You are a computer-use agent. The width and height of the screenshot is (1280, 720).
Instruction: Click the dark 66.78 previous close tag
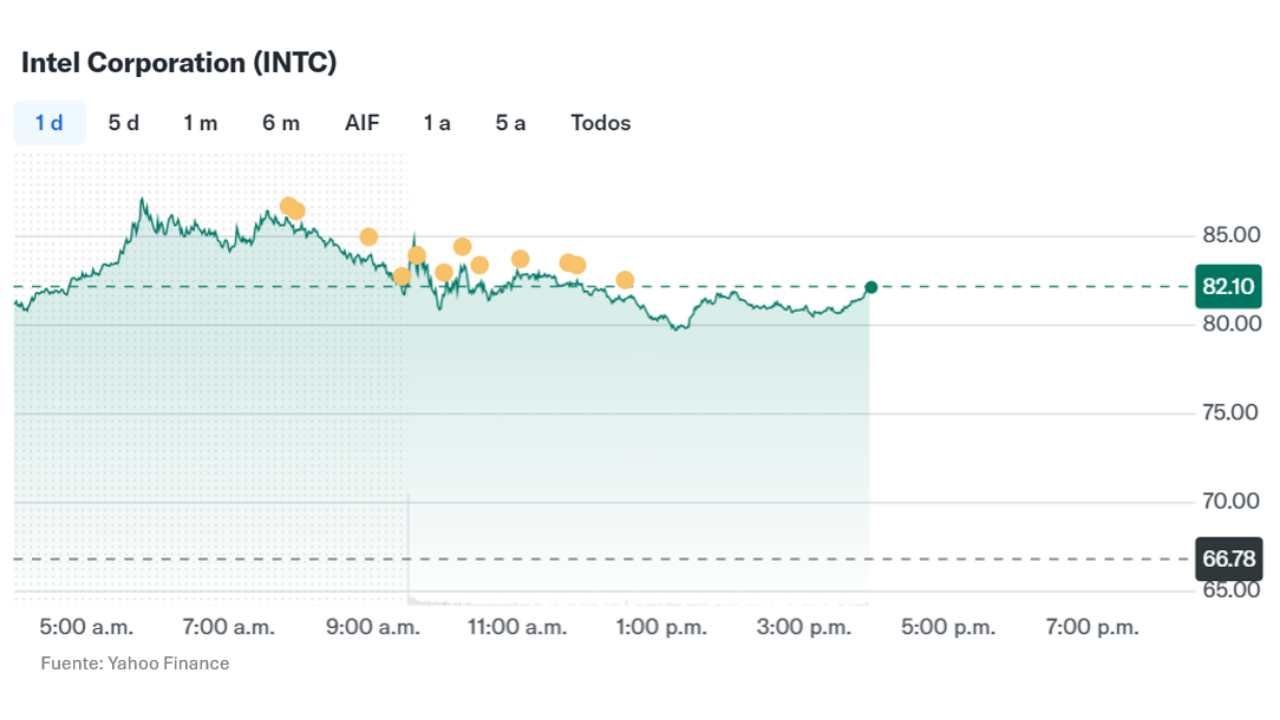(x=1228, y=558)
